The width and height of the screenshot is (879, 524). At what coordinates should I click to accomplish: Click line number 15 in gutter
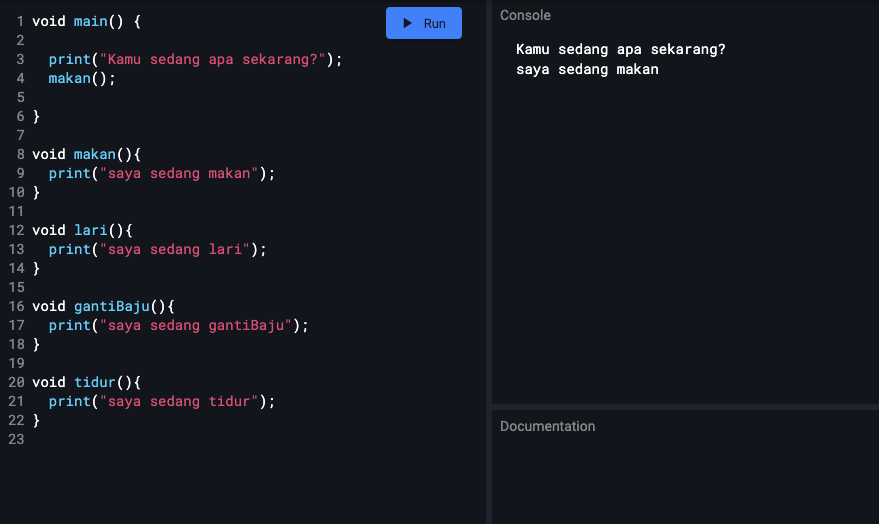[16, 287]
